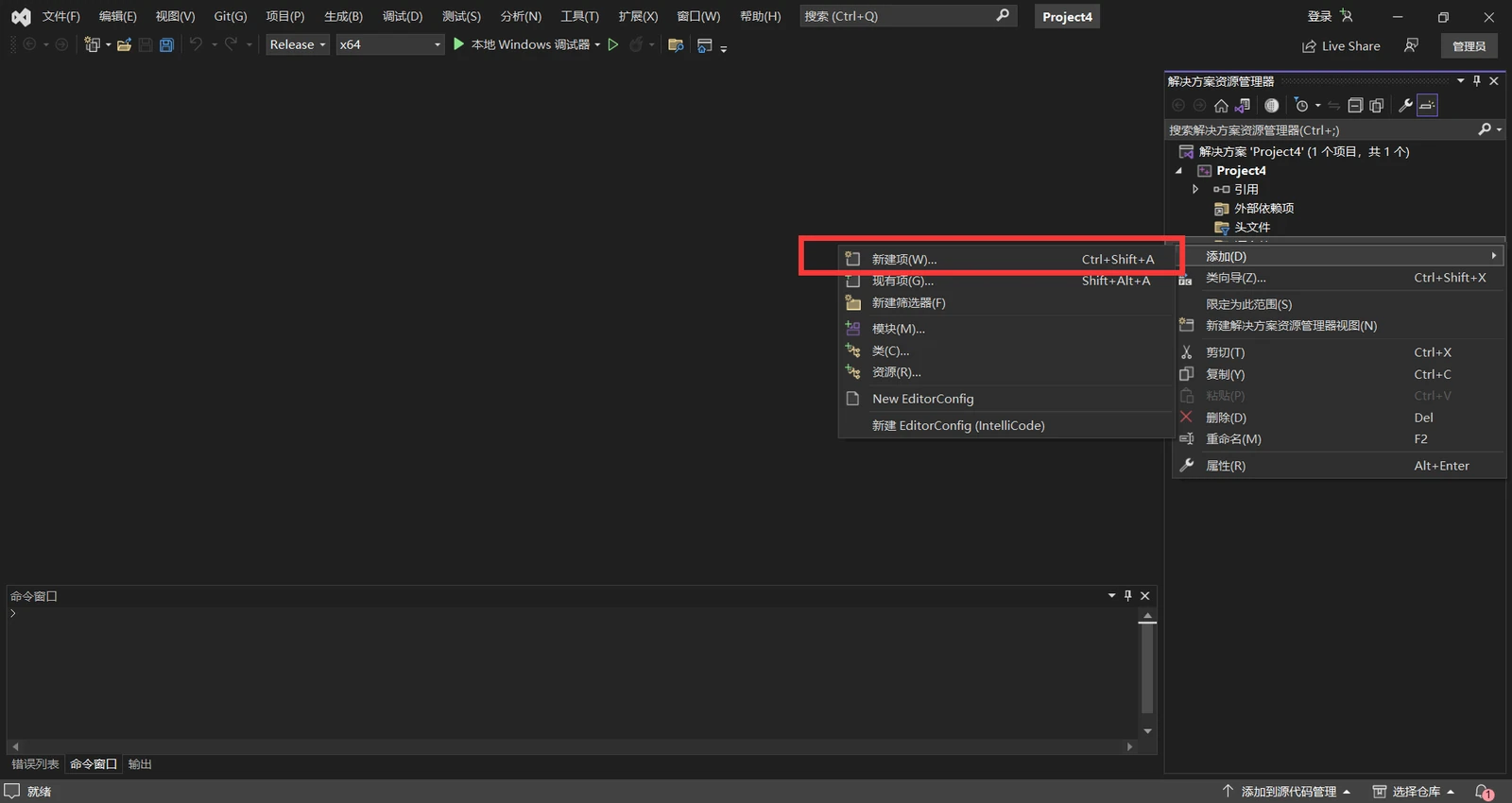The width and height of the screenshot is (1512, 803).
Task: Click the command window scroll-down arrow
Action: (1147, 730)
